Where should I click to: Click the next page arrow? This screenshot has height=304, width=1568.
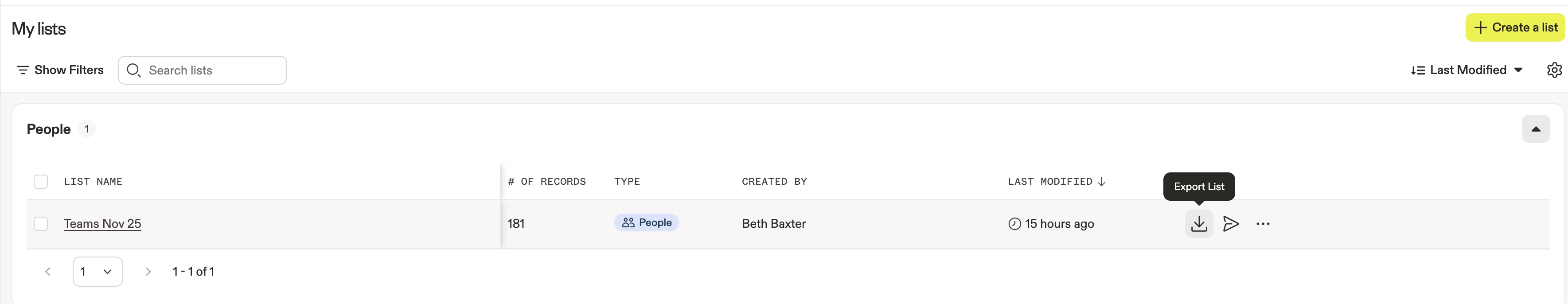tap(148, 272)
